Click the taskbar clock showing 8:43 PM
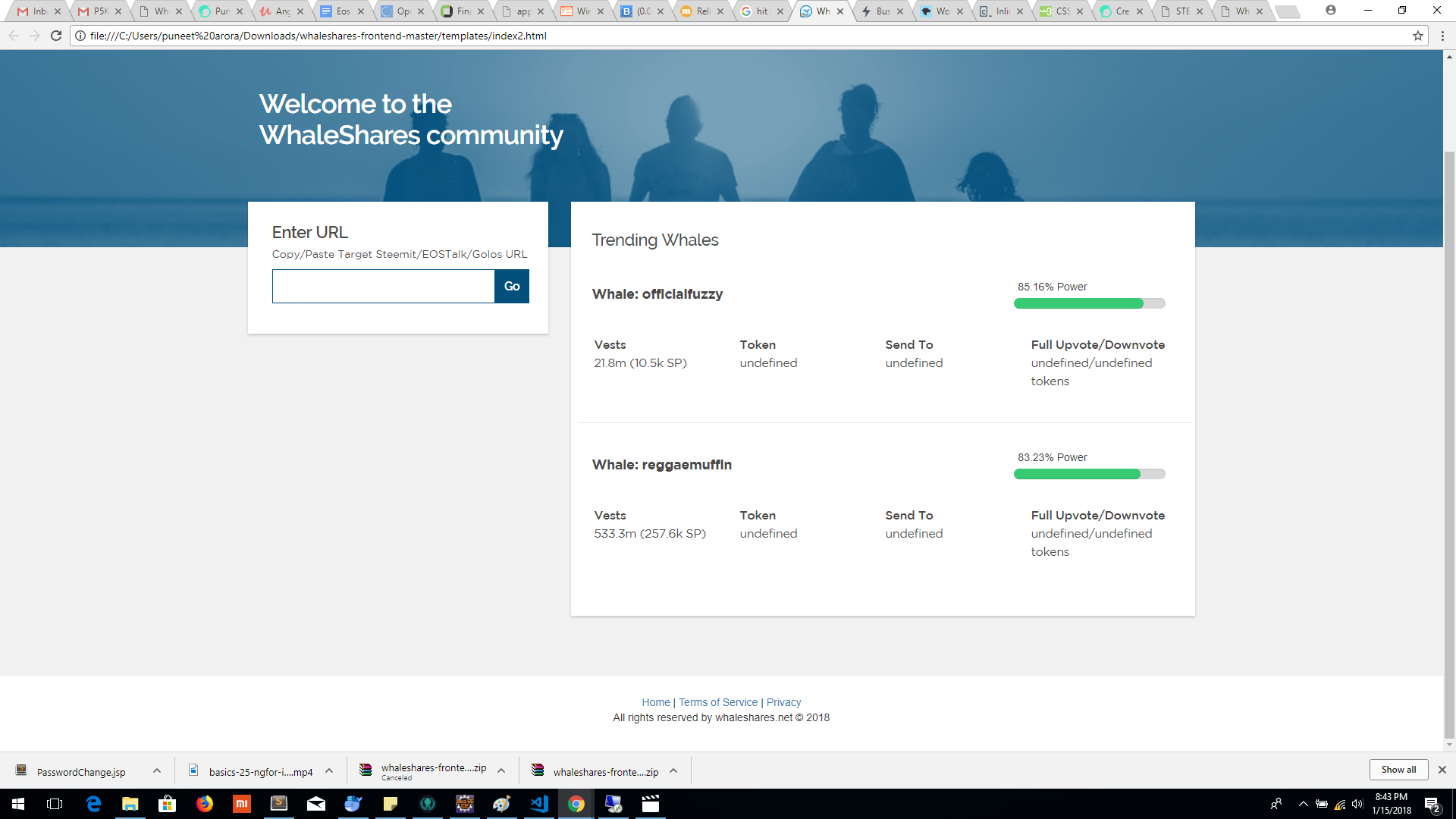The image size is (1456, 819). [x=1391, y=804]
